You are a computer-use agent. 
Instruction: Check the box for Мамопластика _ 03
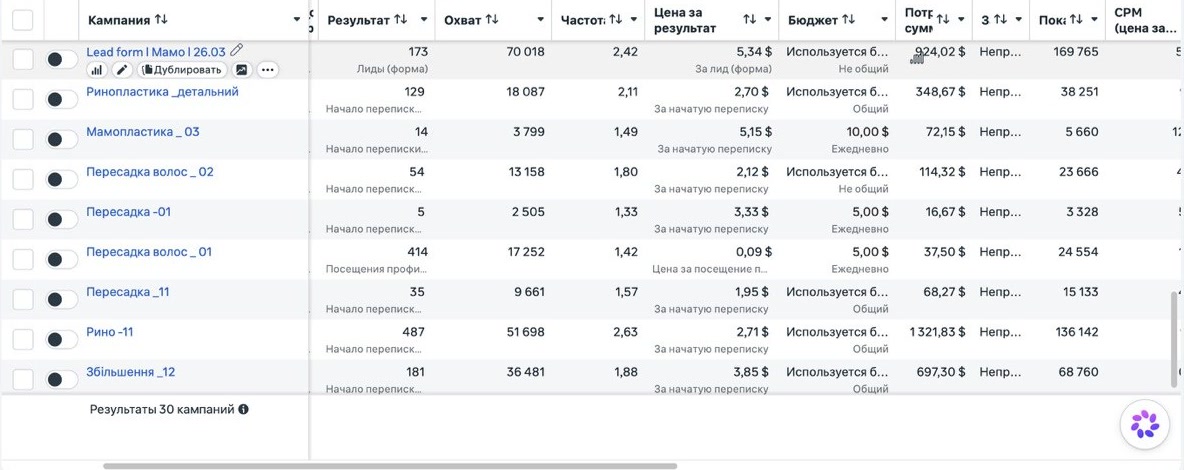(23, 139)
